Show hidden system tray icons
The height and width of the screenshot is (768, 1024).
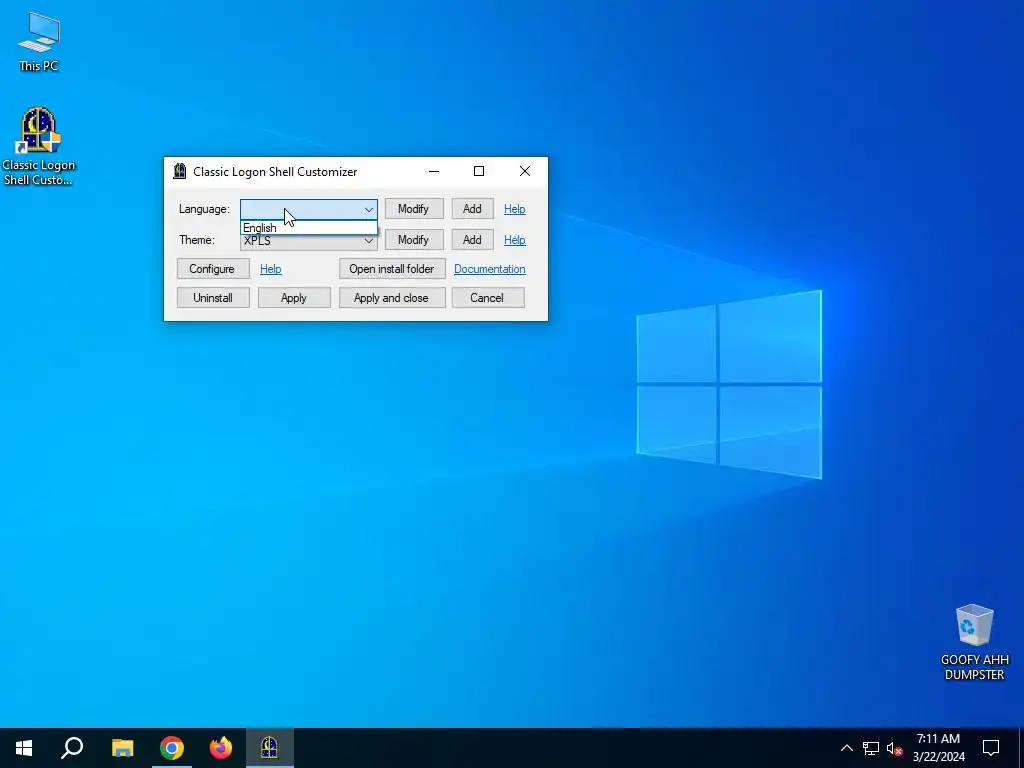click(x=846, y=748)
